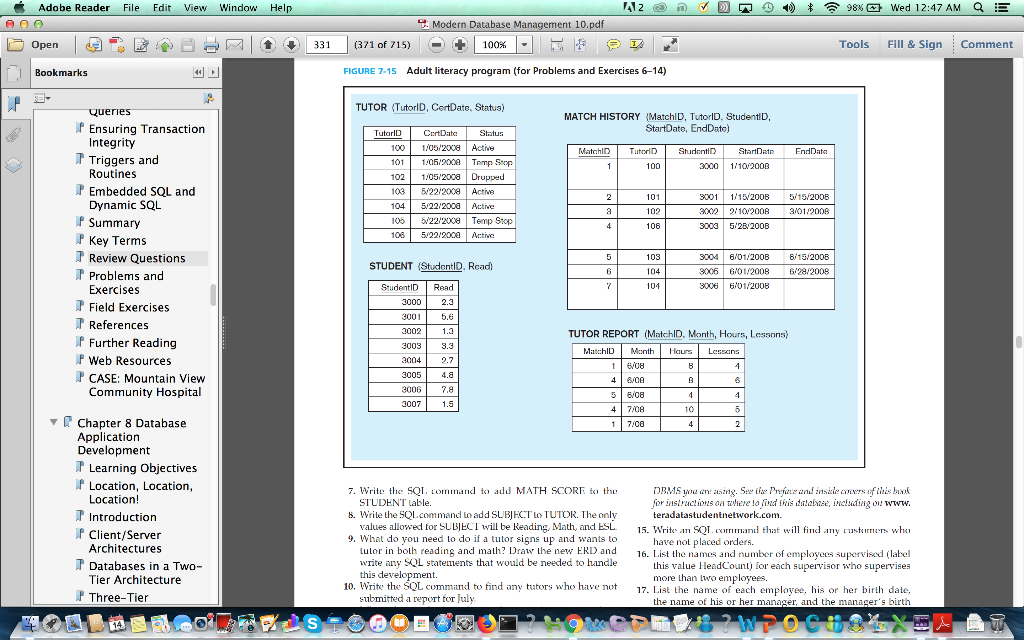Image resolution: width=1024 pixels, height=640 pixels.
Task: Print the document using the printer icon
Action: click(x=211, y=44)
